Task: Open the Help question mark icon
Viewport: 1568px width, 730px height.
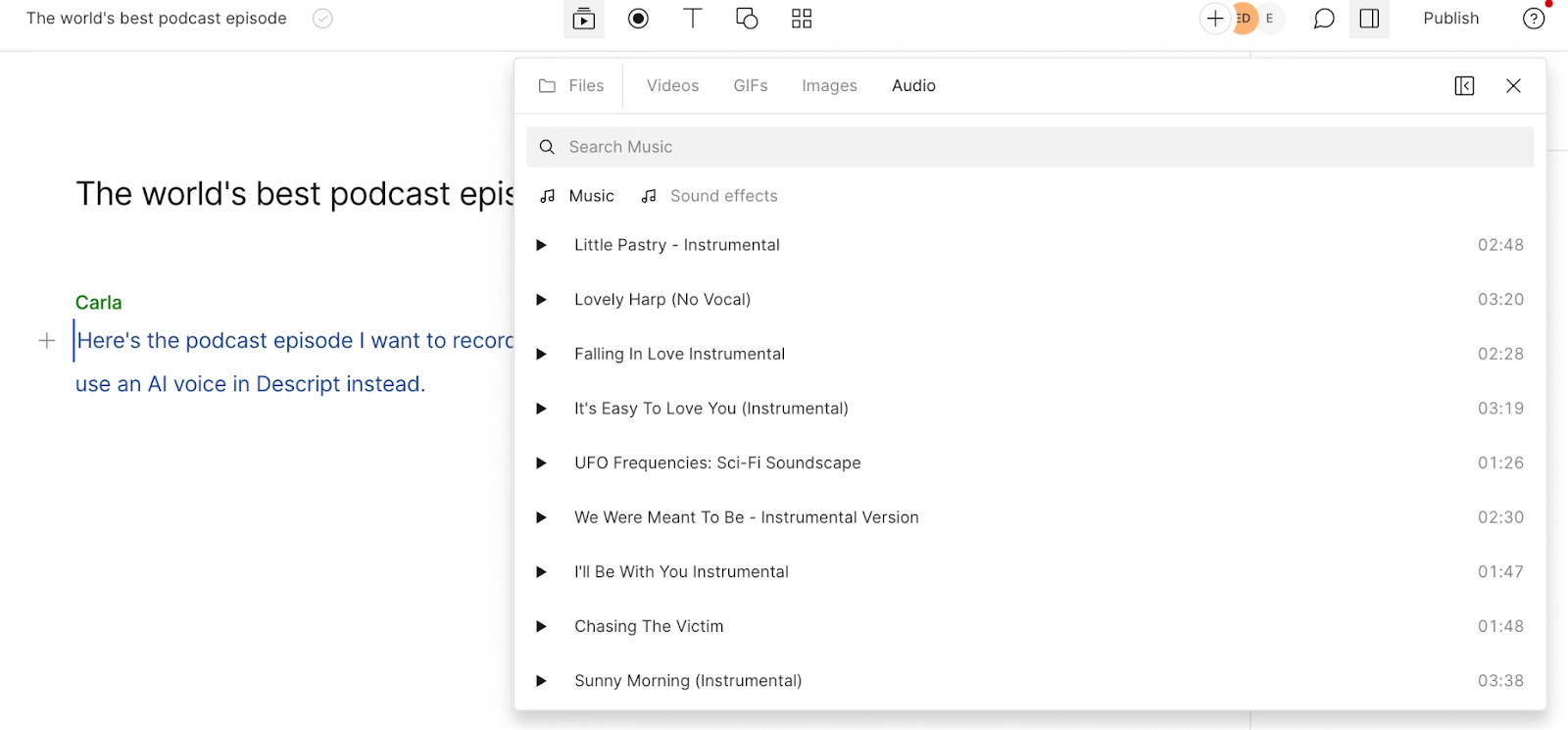Action: click(x=1534, y=19)
